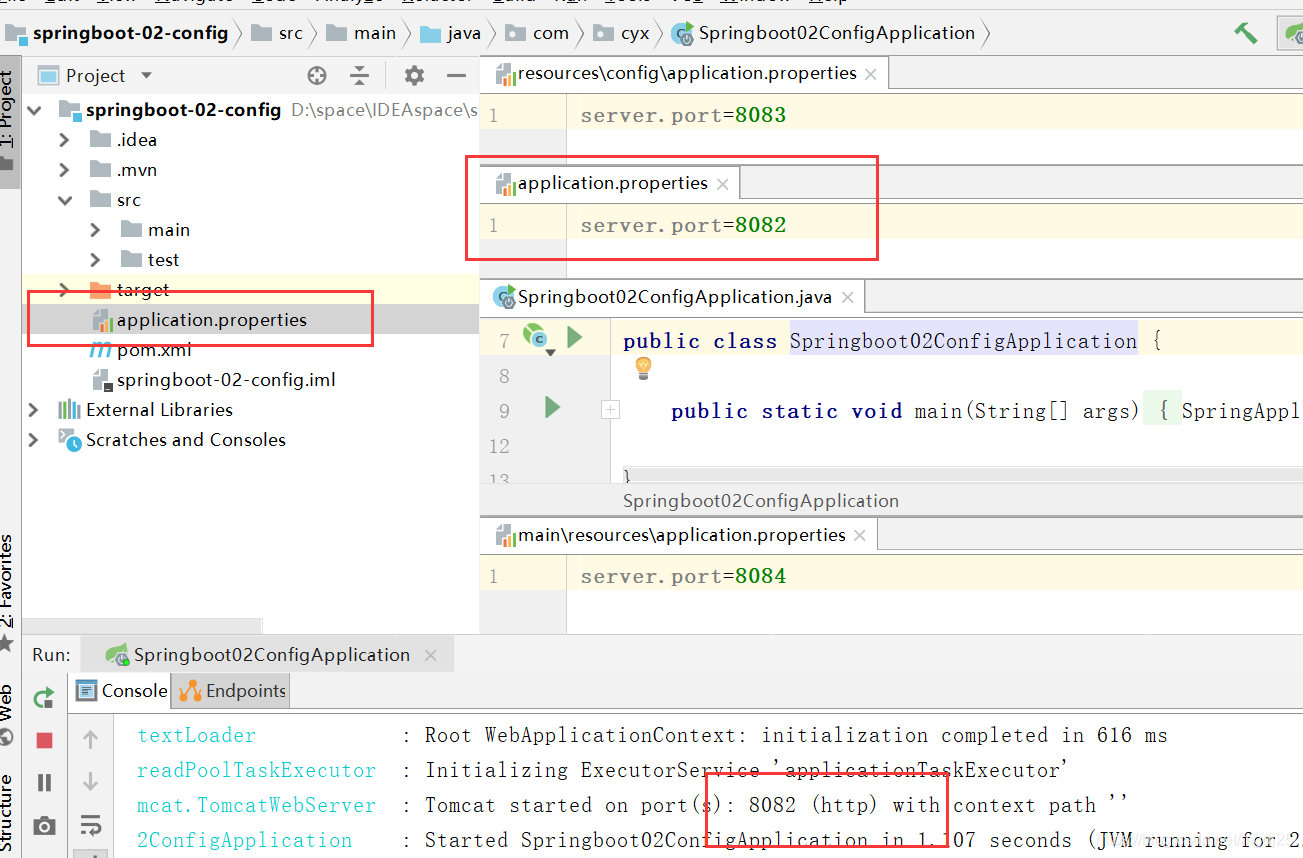
Task: Expand the External Libraries node arrow
Action: [35, 410]
